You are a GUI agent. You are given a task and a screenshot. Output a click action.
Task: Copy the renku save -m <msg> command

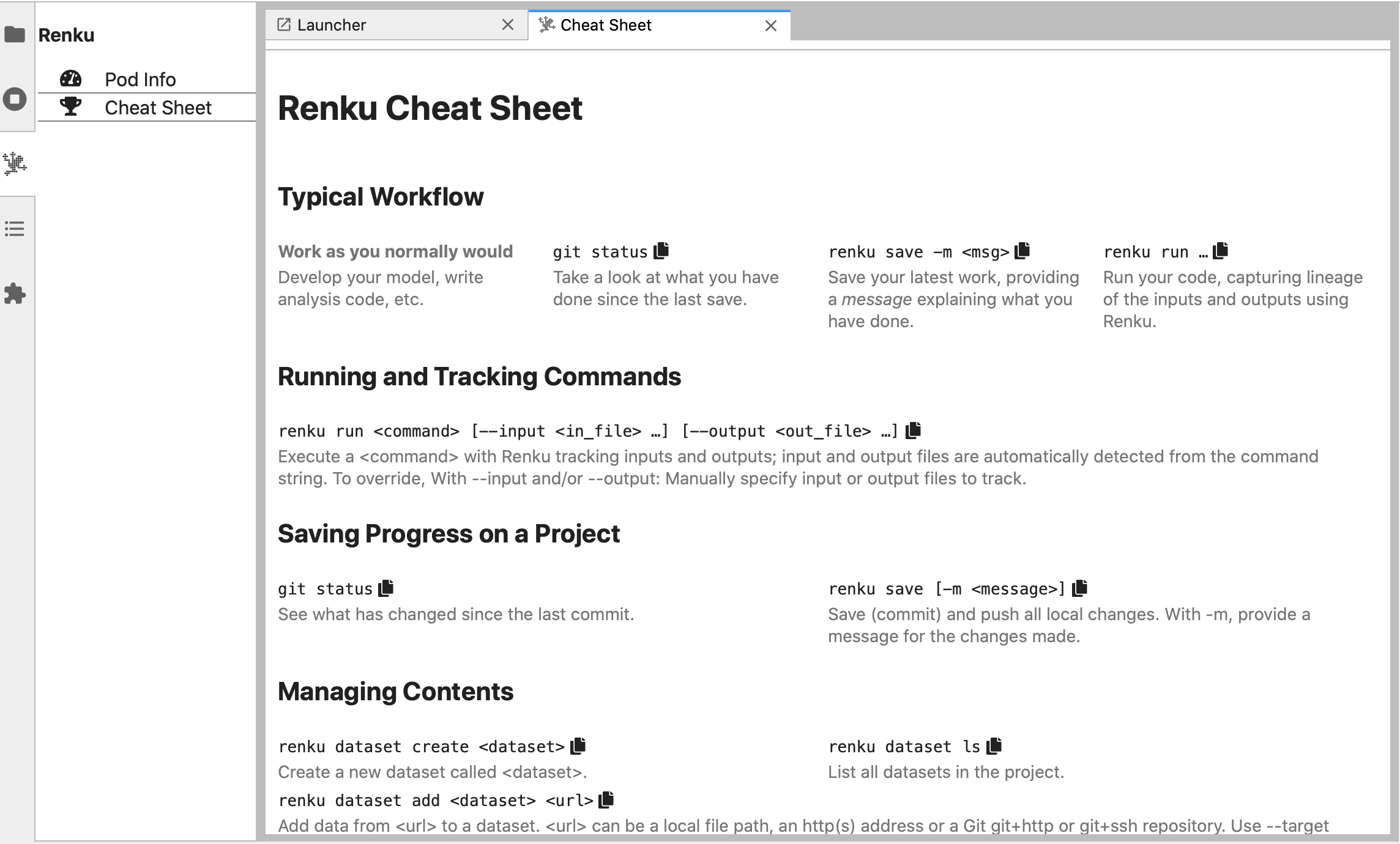(x=1022, y=250)
